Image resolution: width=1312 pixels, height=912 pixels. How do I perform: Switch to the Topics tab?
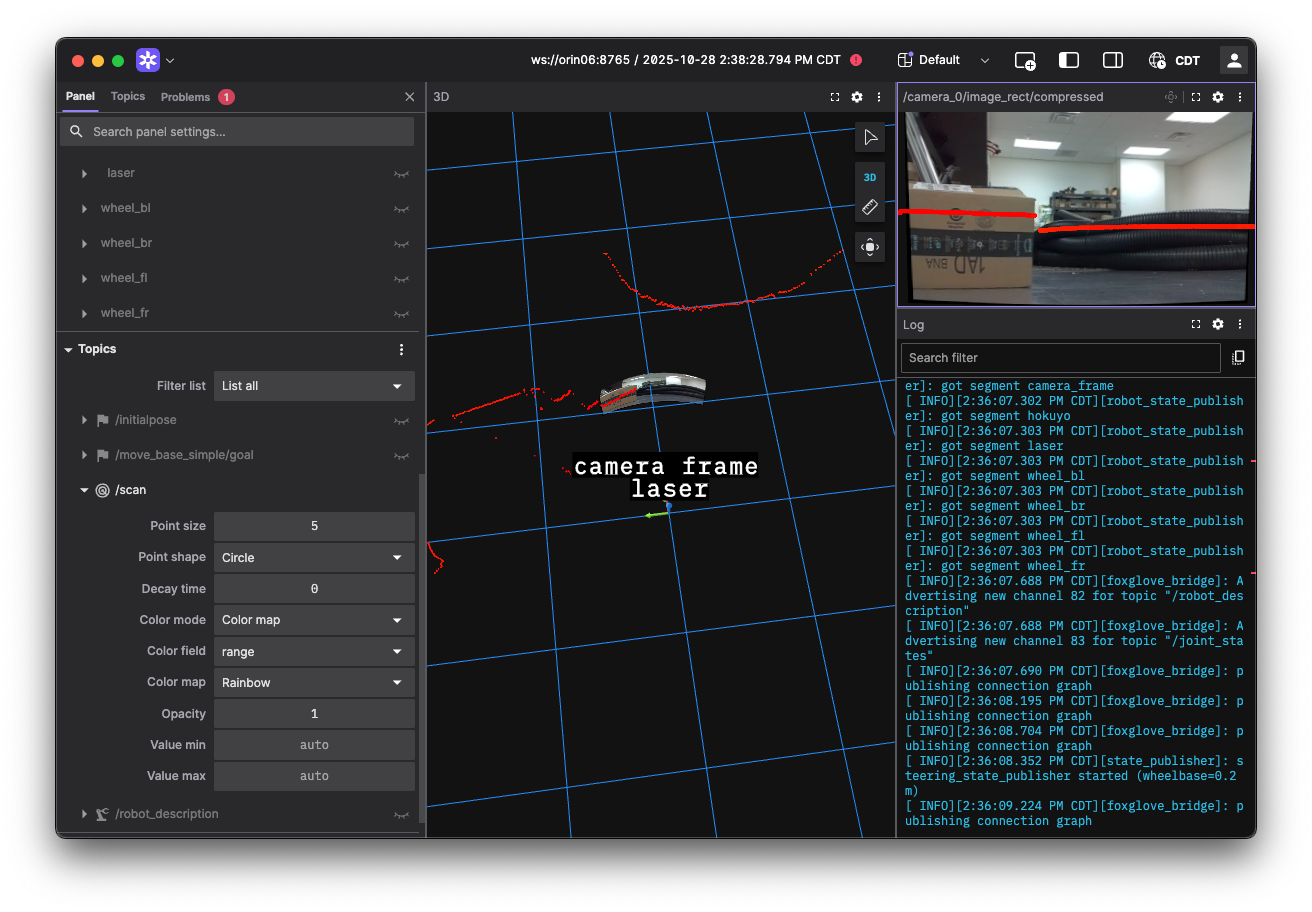pyautogui.click(x=128, y=96)
